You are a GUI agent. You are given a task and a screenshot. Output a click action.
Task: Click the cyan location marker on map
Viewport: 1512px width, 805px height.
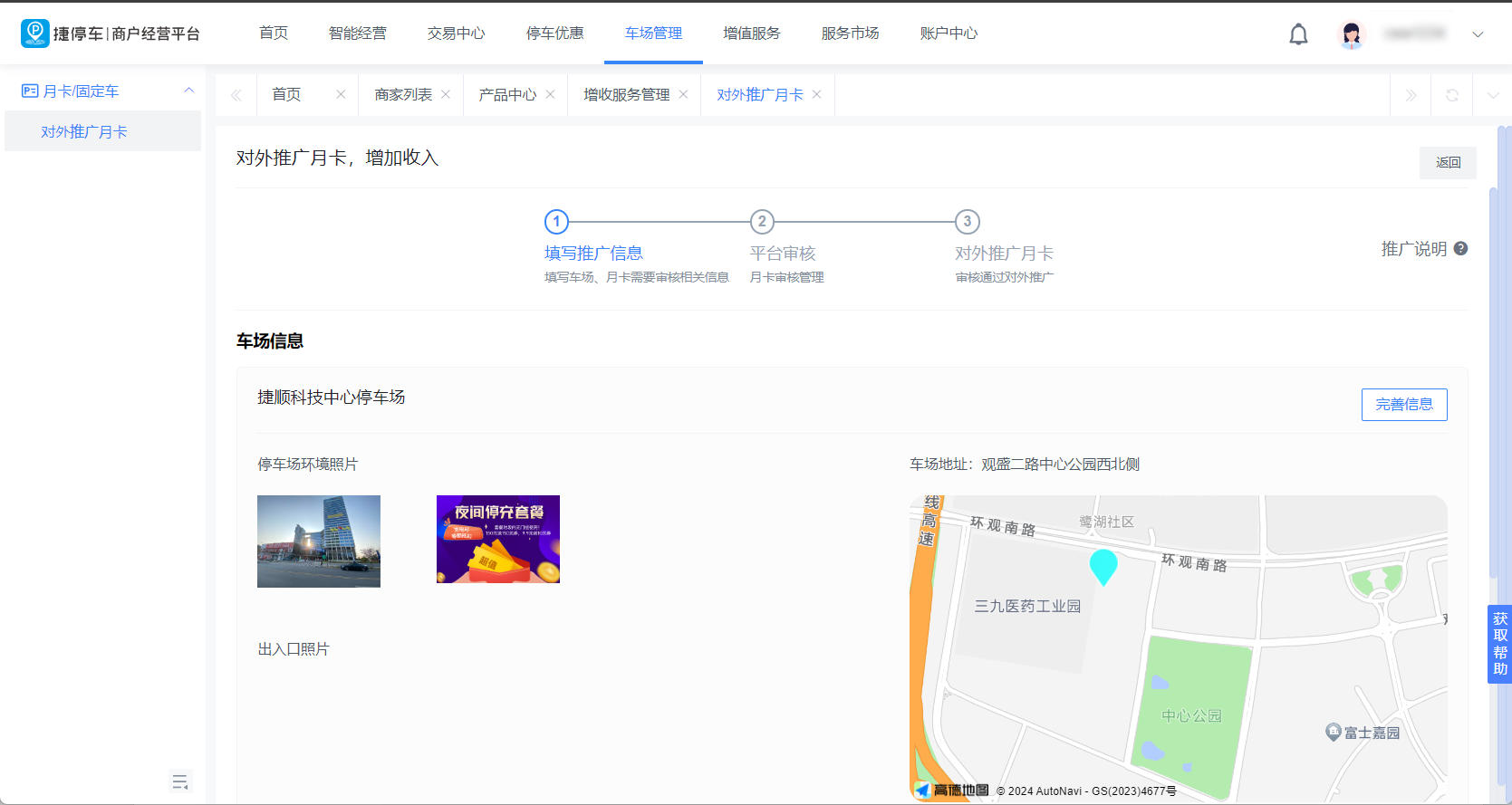pos(1103,566)
